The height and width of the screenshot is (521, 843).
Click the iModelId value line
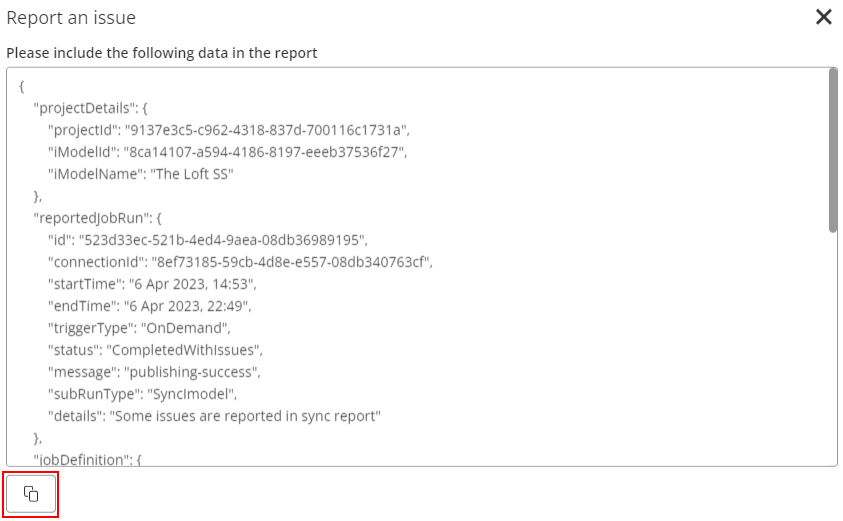point(227,152)
